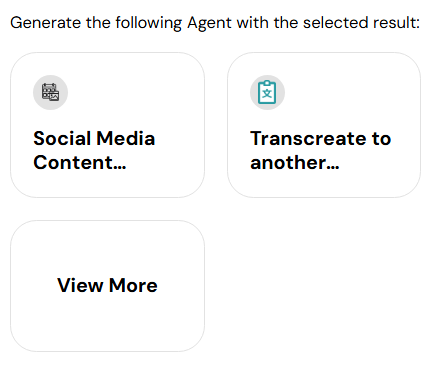The width and height of the screenshot is (435, 368).
Task: Choose the agent with the calendar-image icon
Action: tap(107, 125)
